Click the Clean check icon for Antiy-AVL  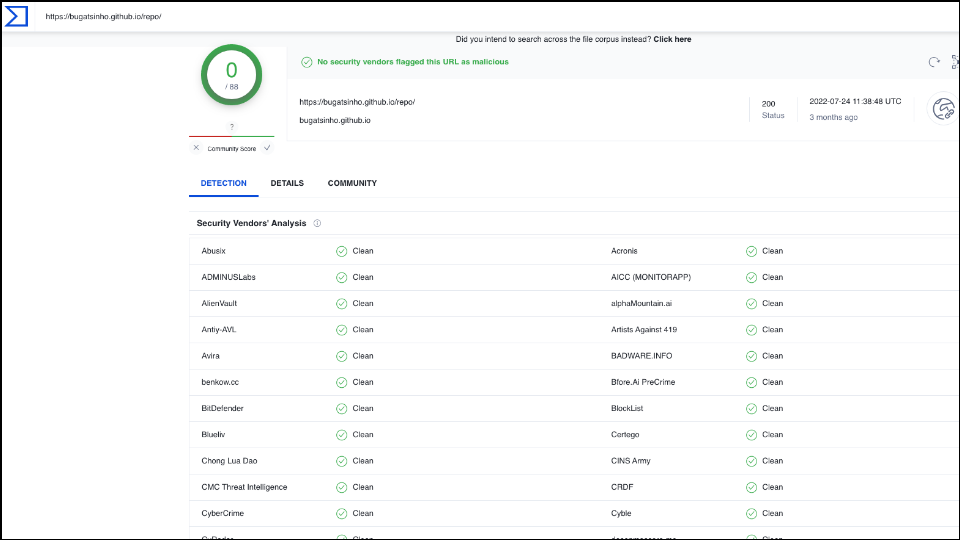[x=342, y=330]
